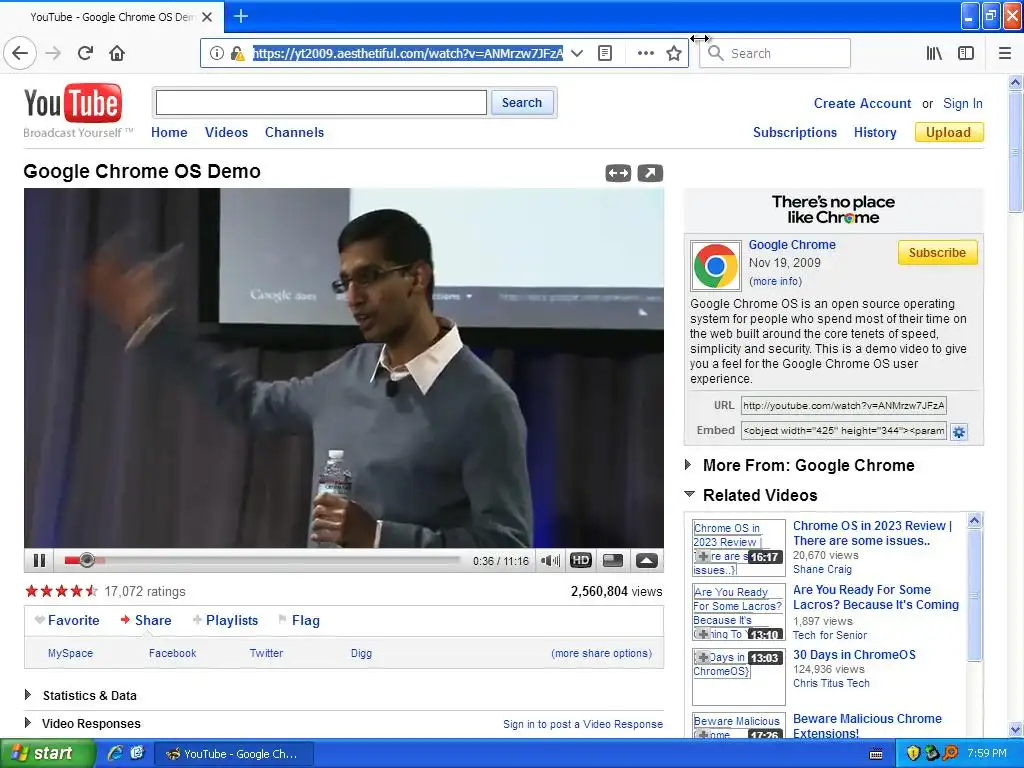The height and width of the screenshot is (768, 1024).
Task: Open the Library bookmarks icon
Action: [x=934, y=53]
